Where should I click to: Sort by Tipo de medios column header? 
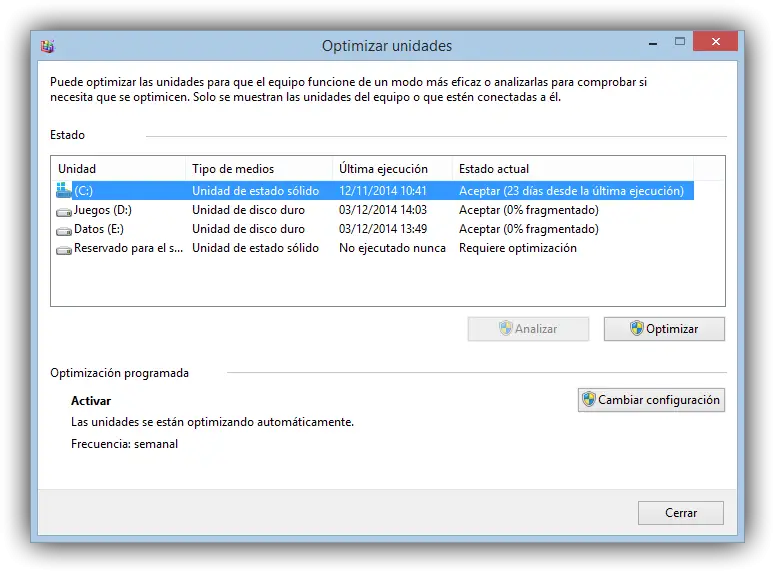(259, 169)
